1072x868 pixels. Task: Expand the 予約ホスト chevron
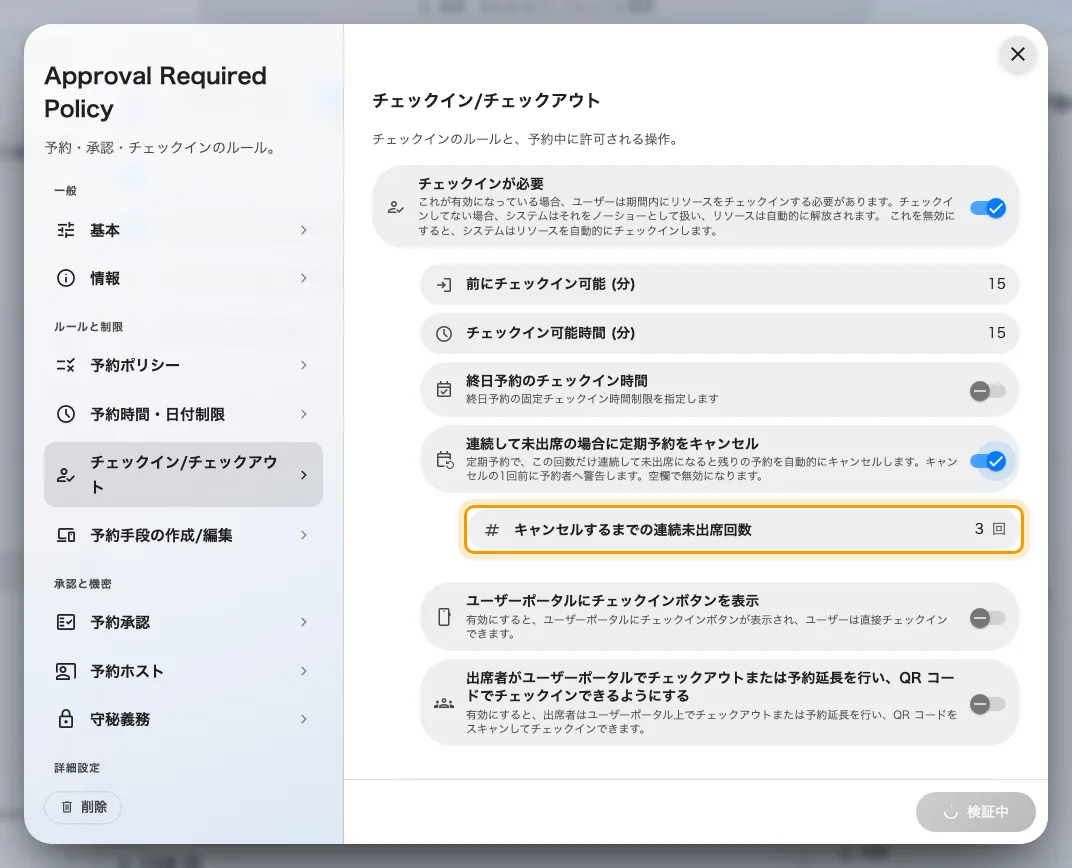(x=304, y=671)
